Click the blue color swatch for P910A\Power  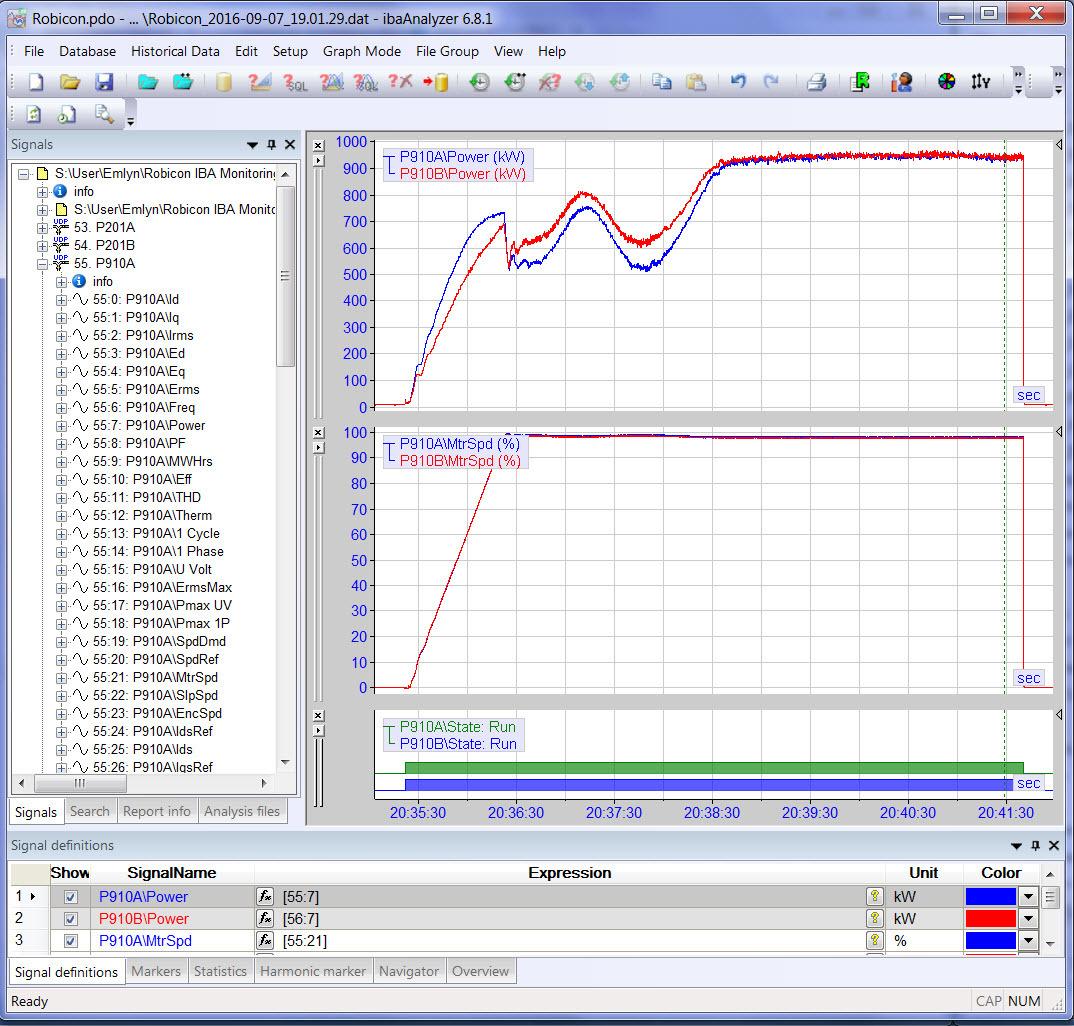pos(990,897)
